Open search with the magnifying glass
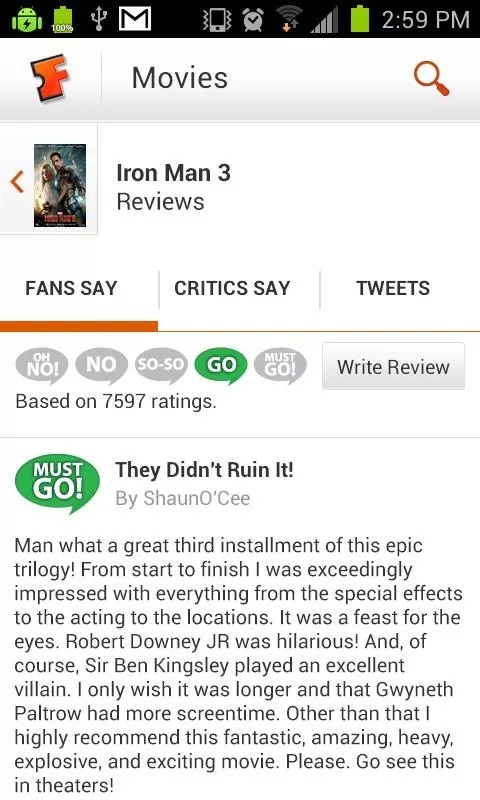Viewport: 480px width, 800px height. coord(431,78)
